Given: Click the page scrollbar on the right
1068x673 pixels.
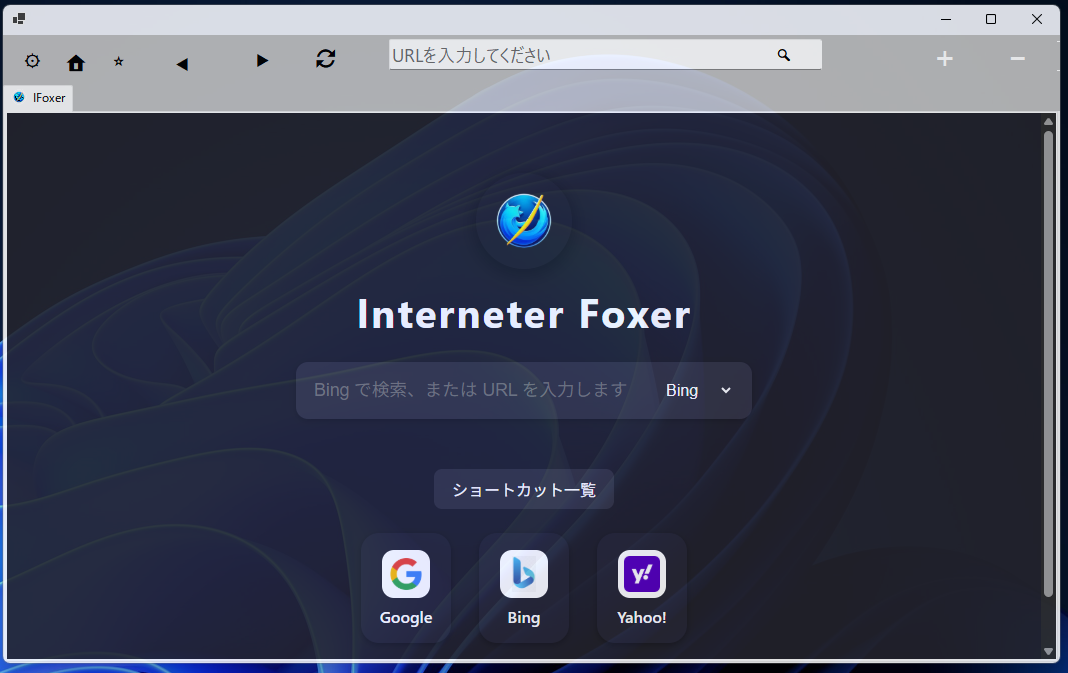Looking at the screenshot, I should click(1047, 390).
